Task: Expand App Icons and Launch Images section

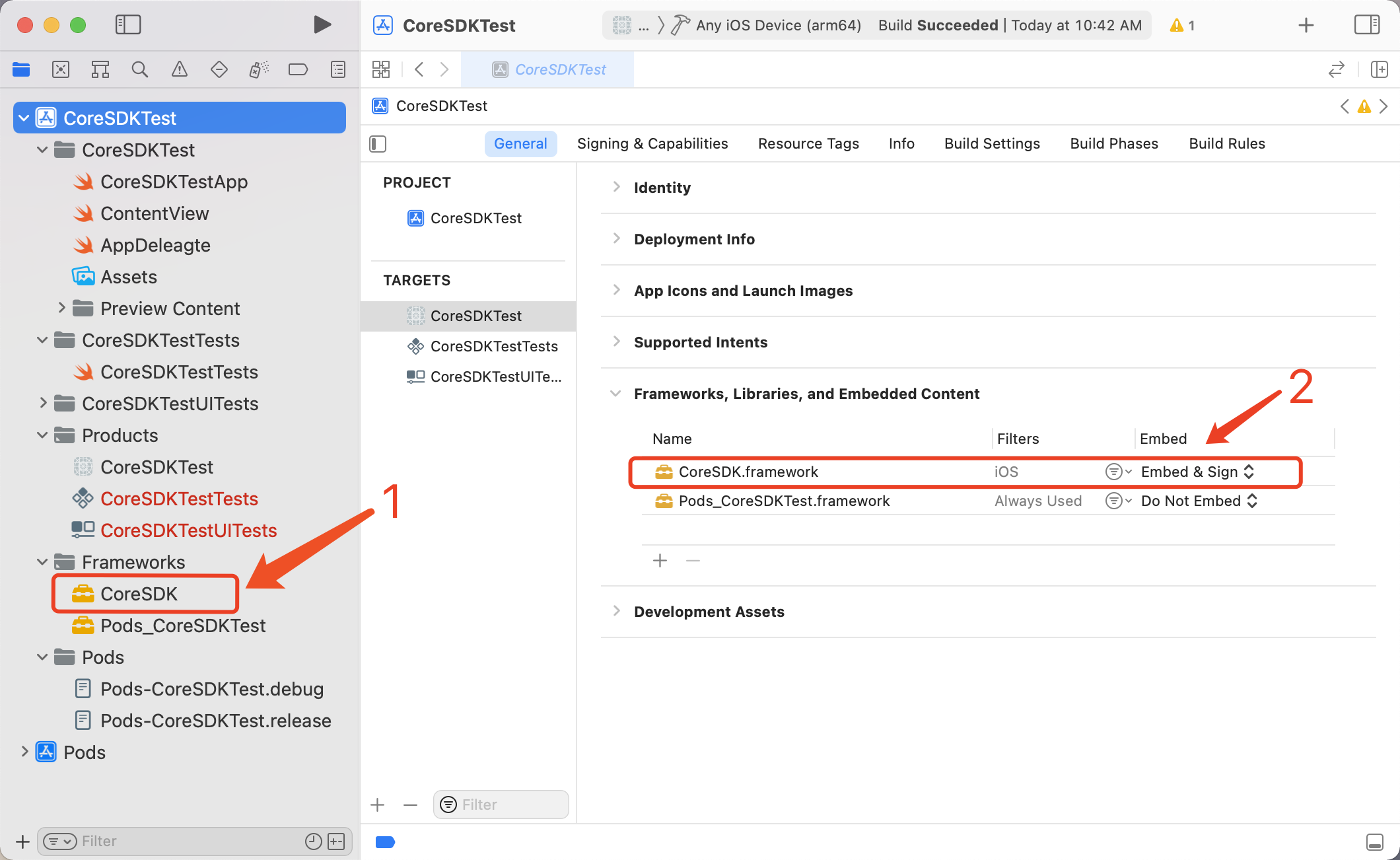Action: [x=616, y=290]
